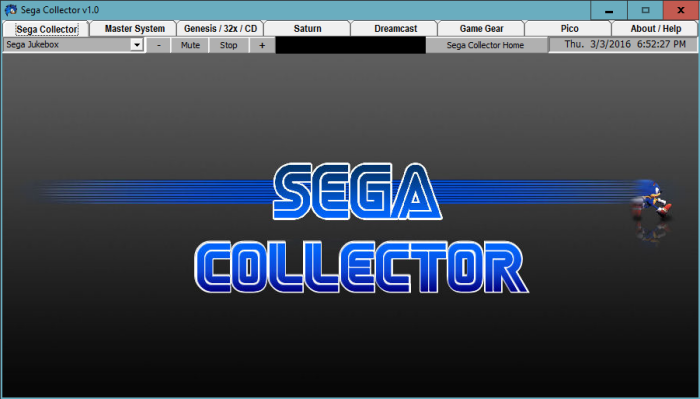Decrease jukebox volume with minus button
The image size is (700, 399).
pyautogui.click(x=158, y=45)
